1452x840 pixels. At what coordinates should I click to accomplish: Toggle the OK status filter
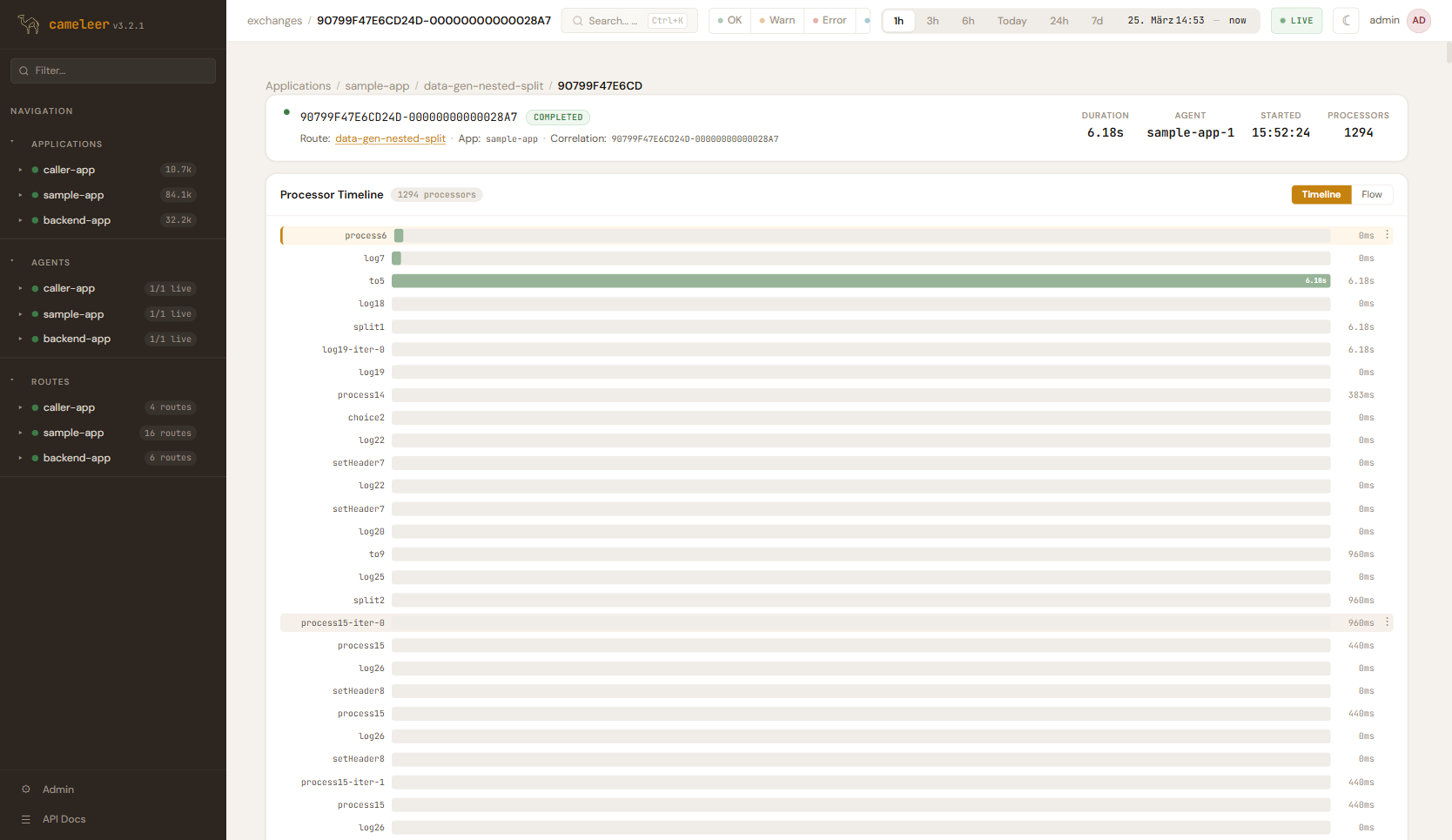pyautogui.click(x=729, y=21)
